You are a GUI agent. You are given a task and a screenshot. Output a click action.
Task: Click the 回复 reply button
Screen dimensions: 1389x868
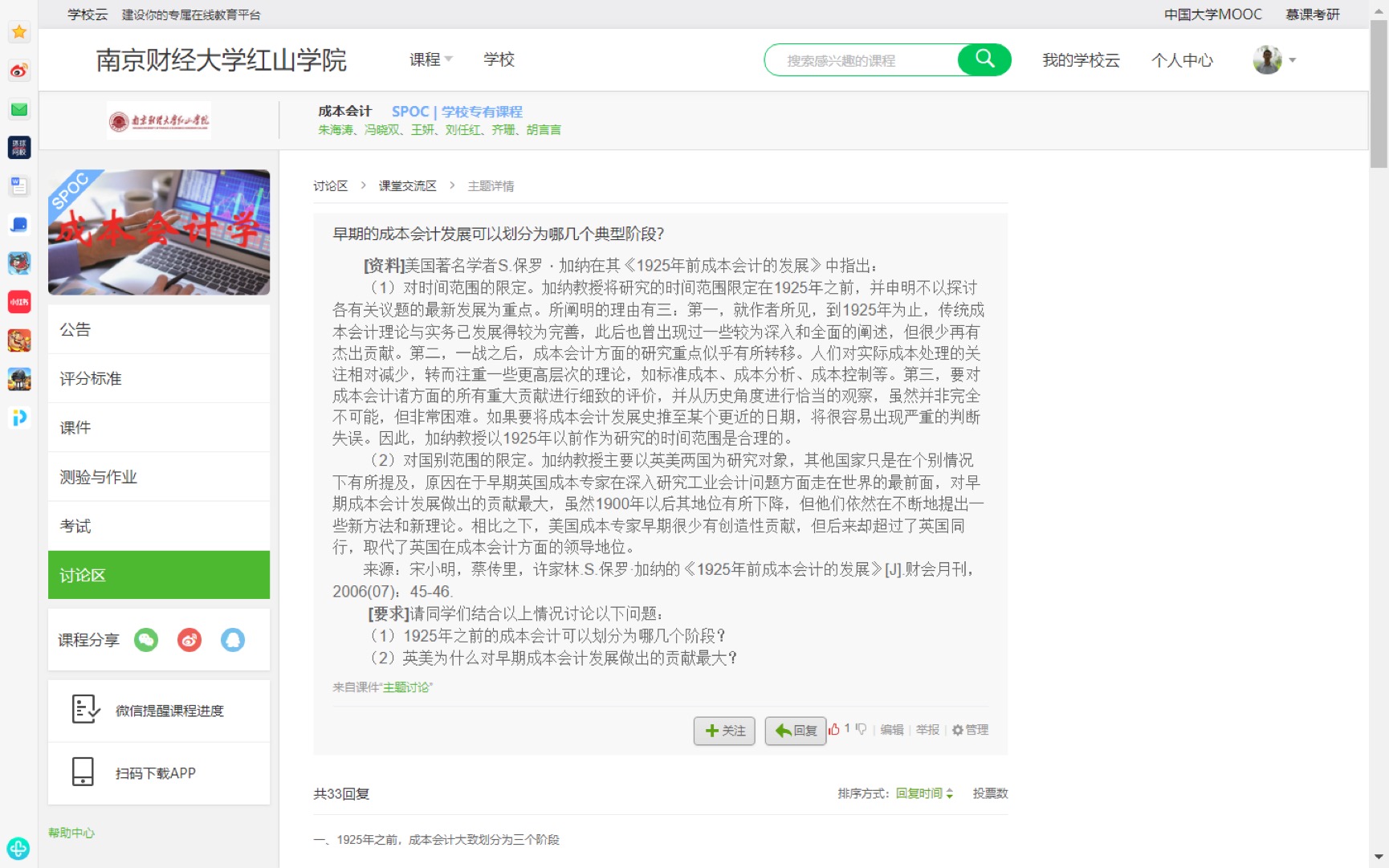pos(795,731)
